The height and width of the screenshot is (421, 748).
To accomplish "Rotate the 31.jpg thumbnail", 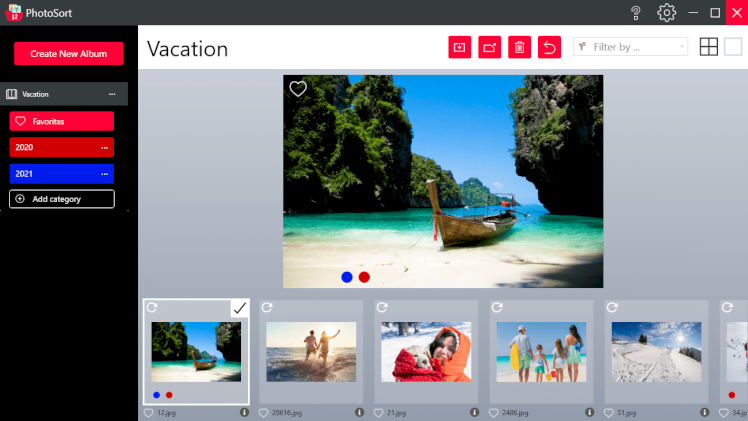I will 612,308.
